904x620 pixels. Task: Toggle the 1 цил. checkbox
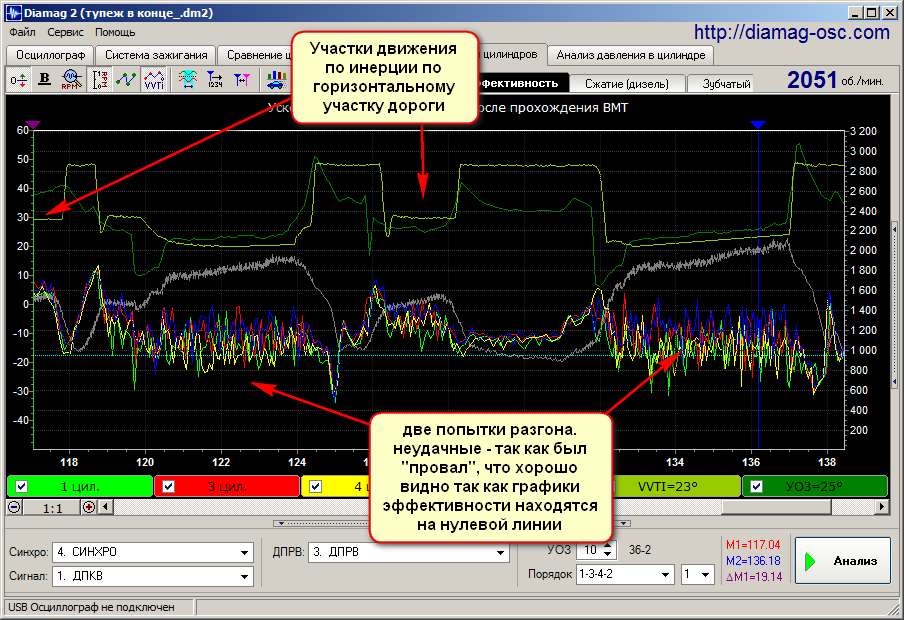pos(21,487)
